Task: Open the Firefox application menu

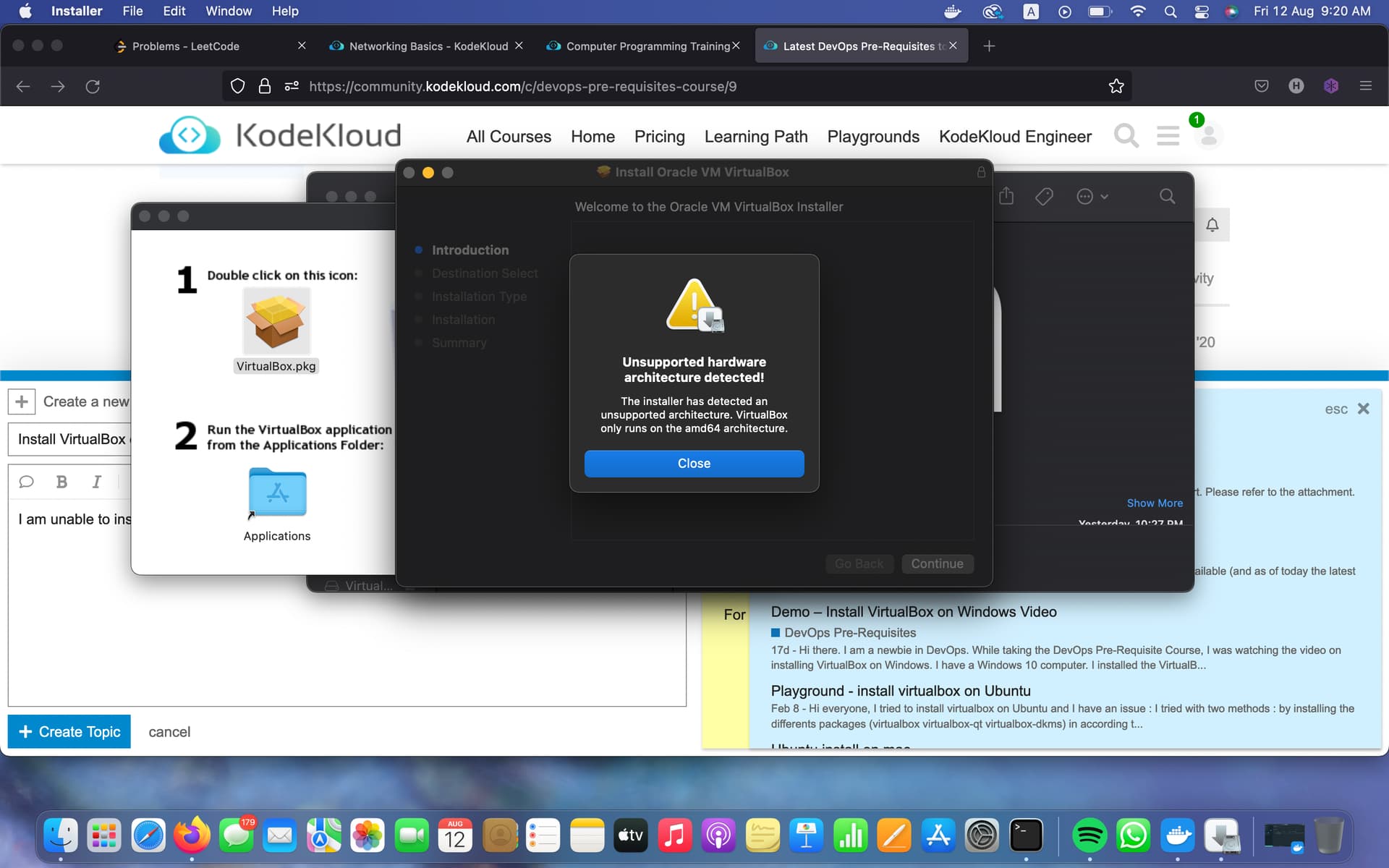Action: 1366,86
